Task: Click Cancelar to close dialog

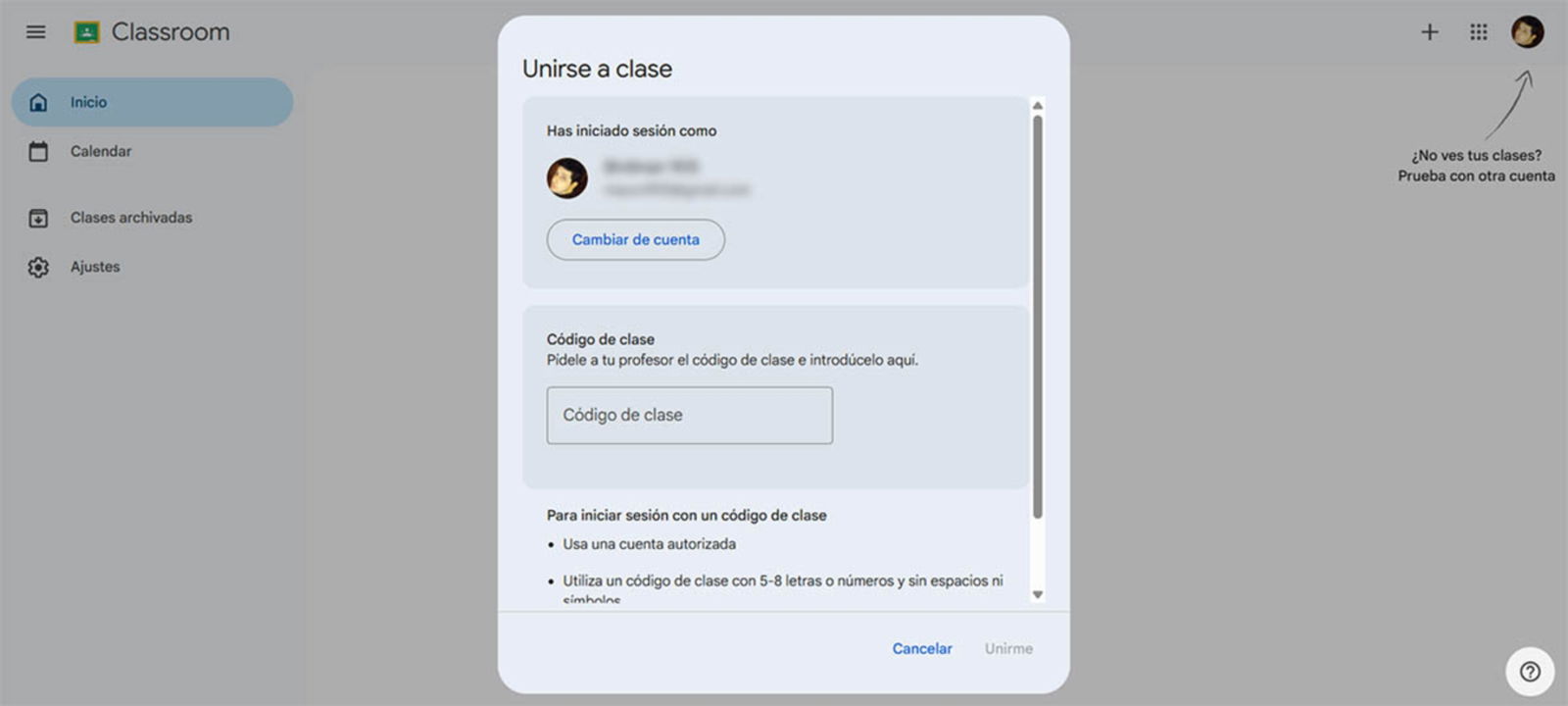Action: click(x=922, y=648)
